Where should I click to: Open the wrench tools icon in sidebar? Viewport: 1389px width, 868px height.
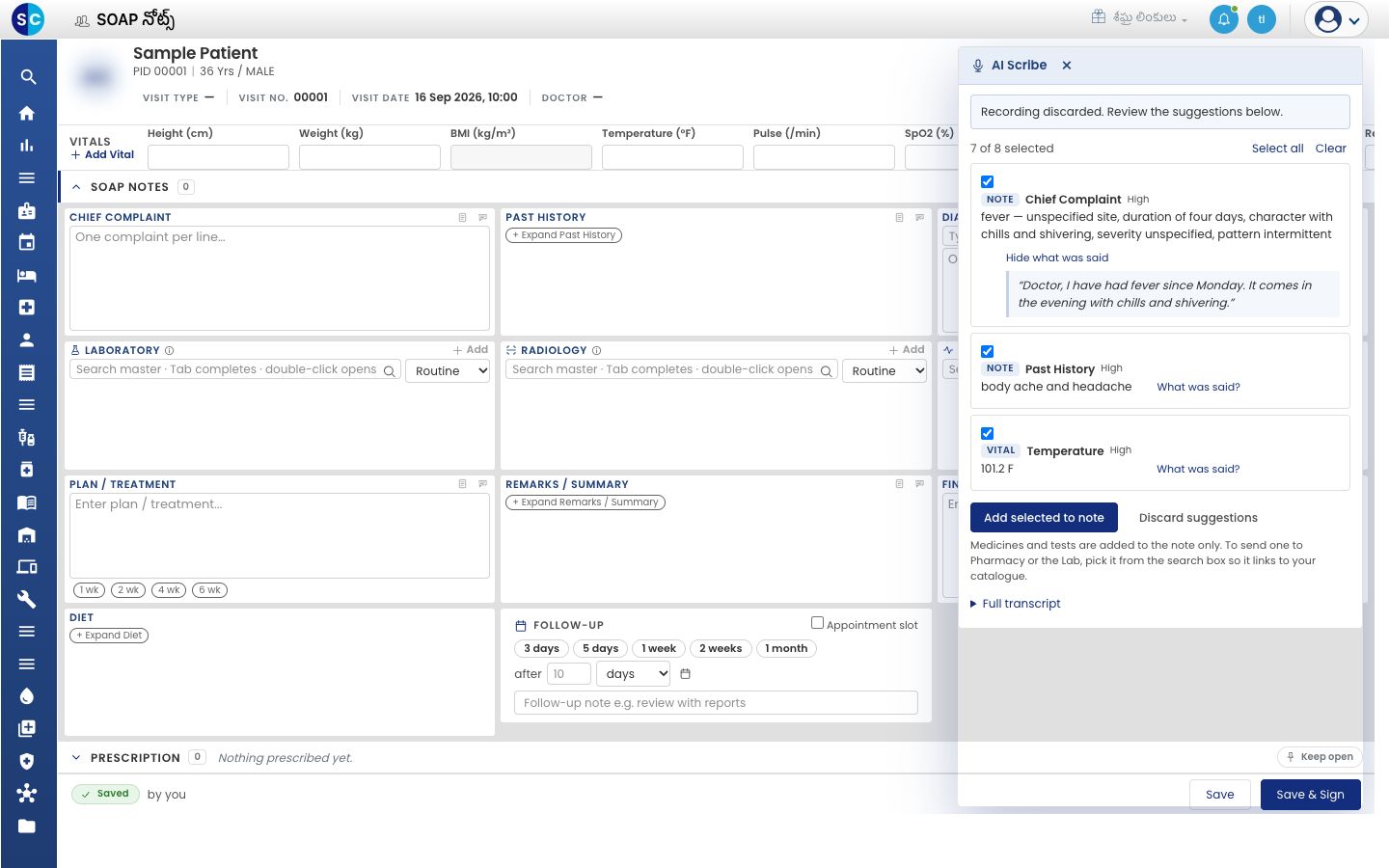[27, 599]
